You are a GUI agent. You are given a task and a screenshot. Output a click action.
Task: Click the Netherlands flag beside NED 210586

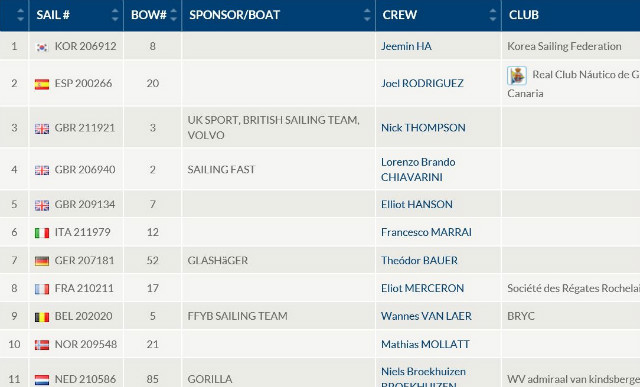[42, 380]
